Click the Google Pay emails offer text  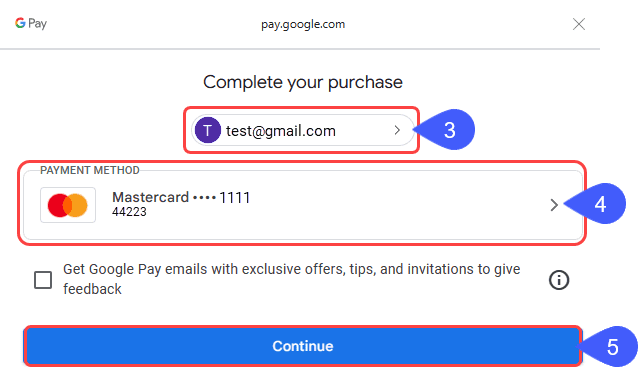tap(291, 279)
